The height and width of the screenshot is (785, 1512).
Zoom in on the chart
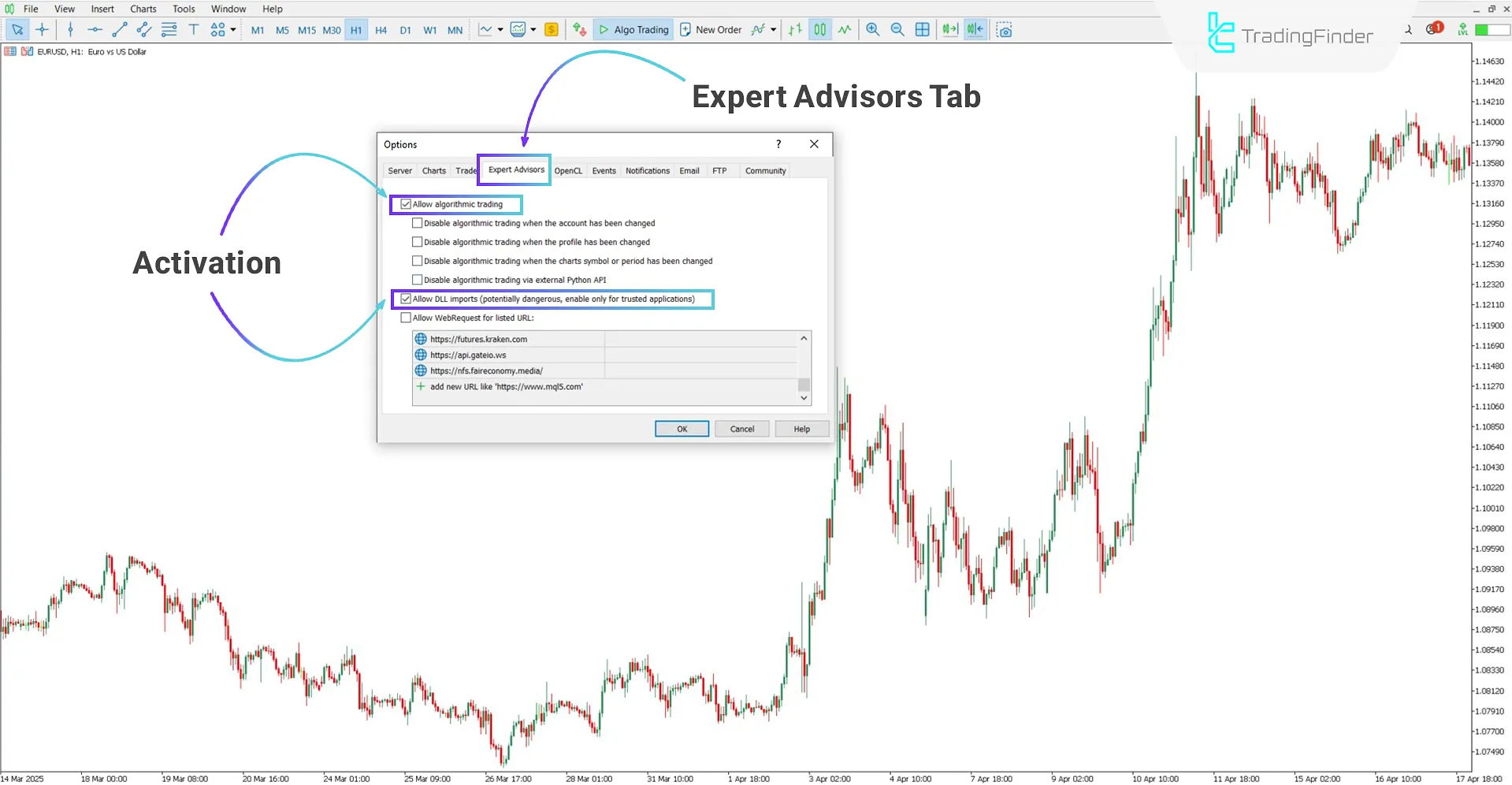point(872,29)
